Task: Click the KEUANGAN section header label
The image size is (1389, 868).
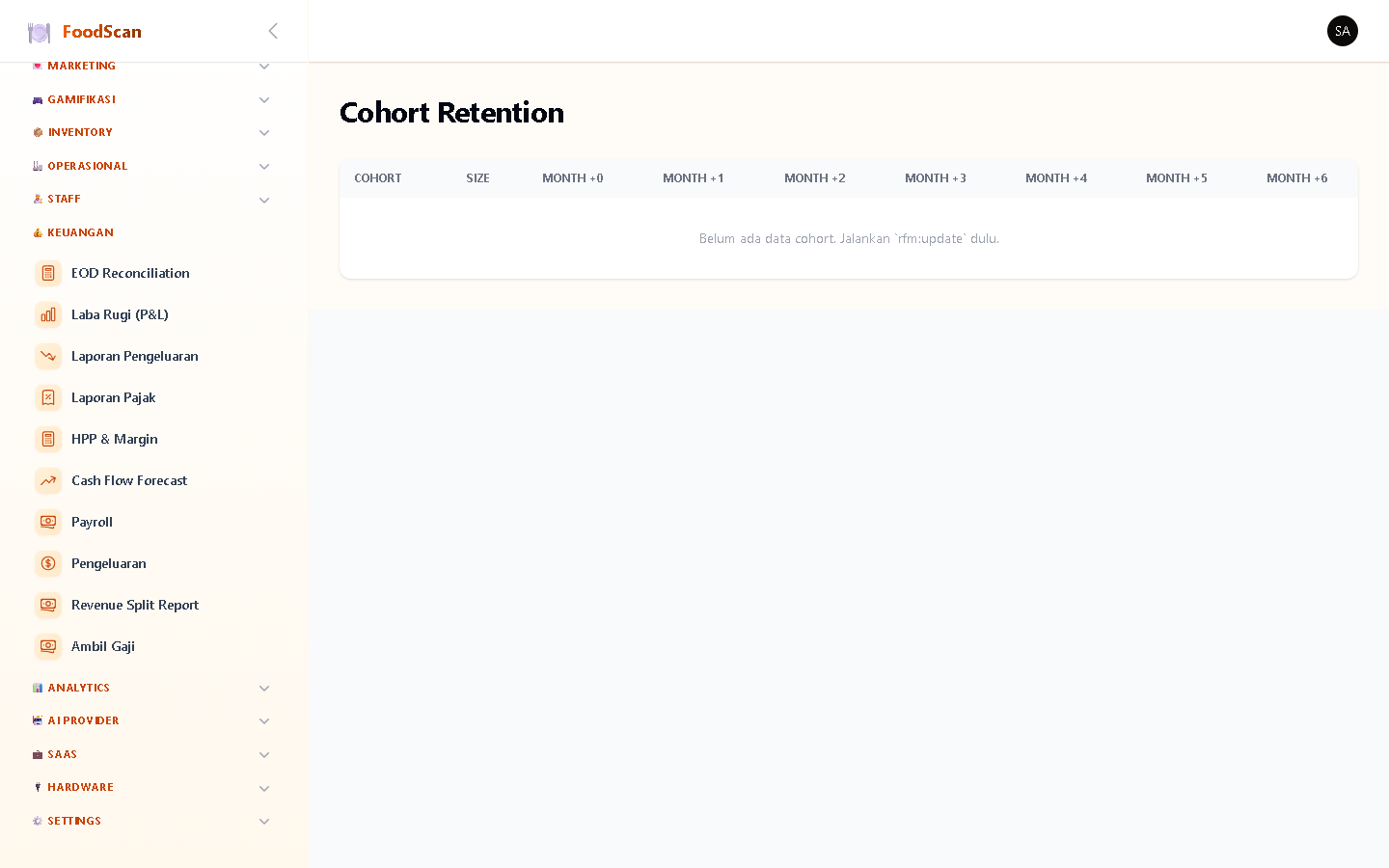Action: [81, 232]
